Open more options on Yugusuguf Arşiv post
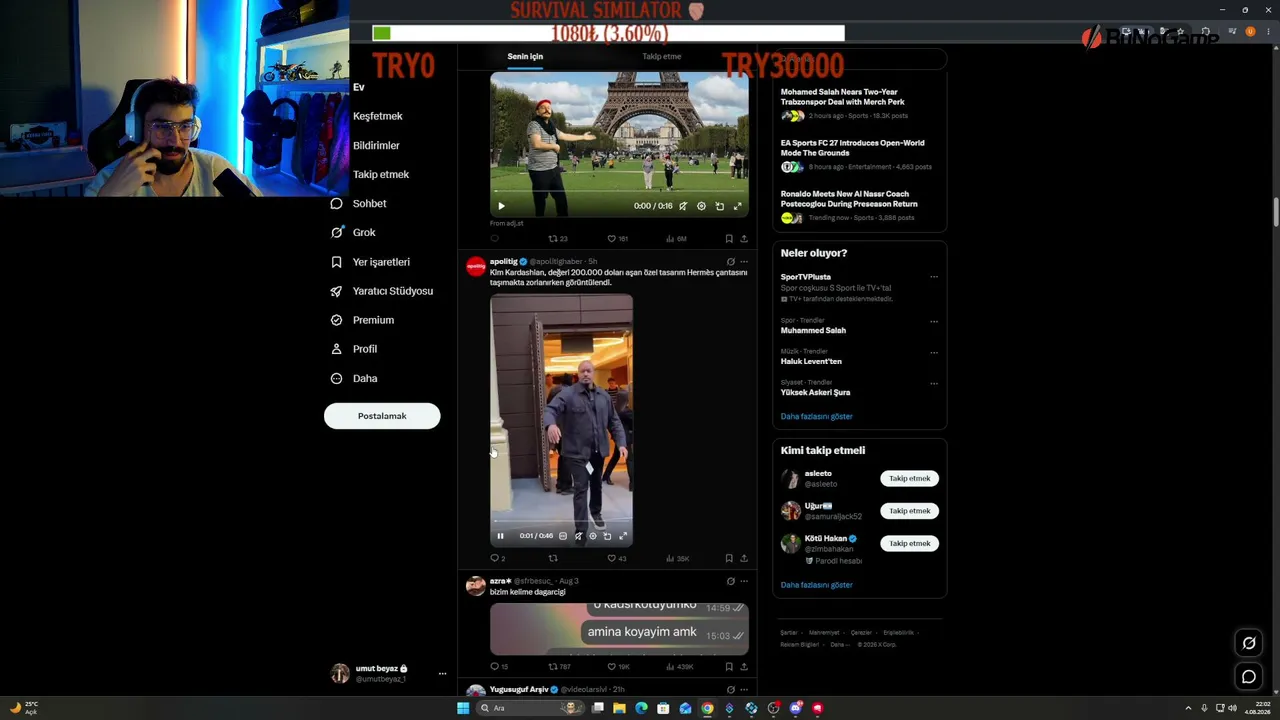This screenshot has height=720, width=1280. (744, 690)
